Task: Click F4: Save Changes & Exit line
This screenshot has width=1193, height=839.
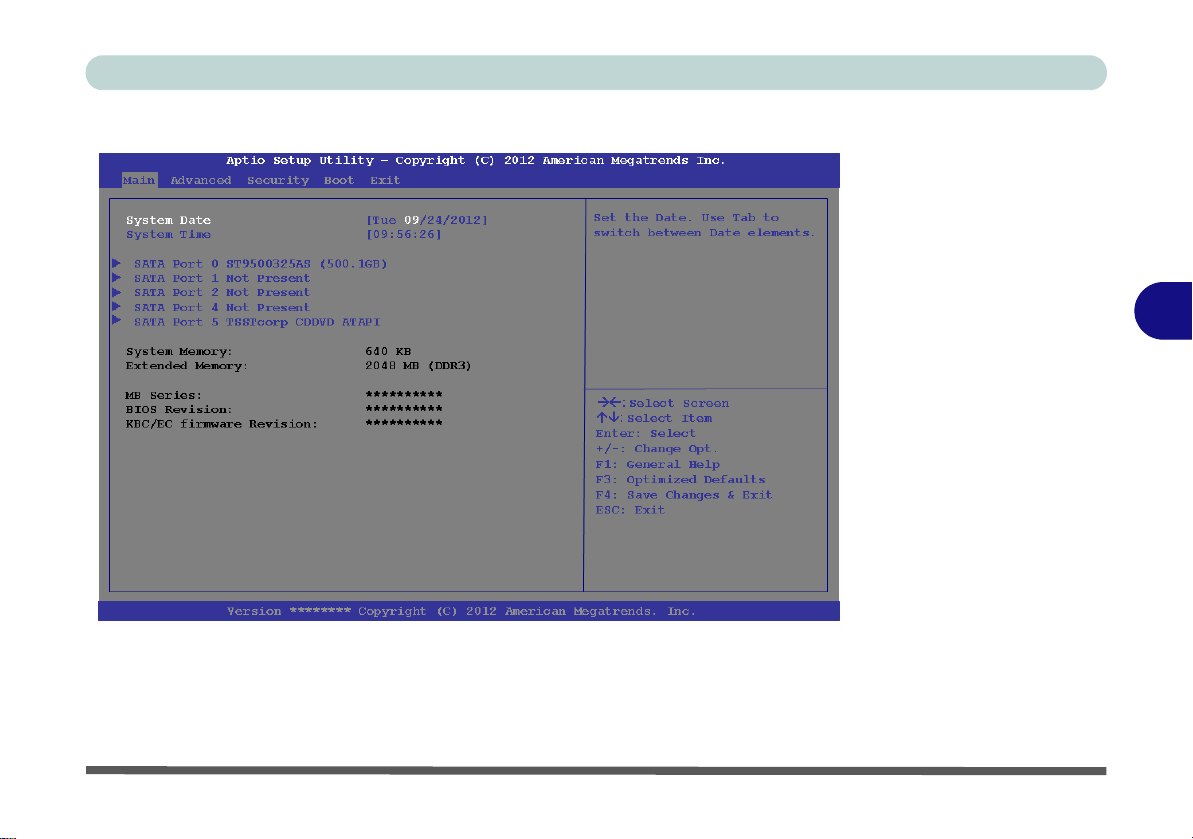Action: point(683,495)
